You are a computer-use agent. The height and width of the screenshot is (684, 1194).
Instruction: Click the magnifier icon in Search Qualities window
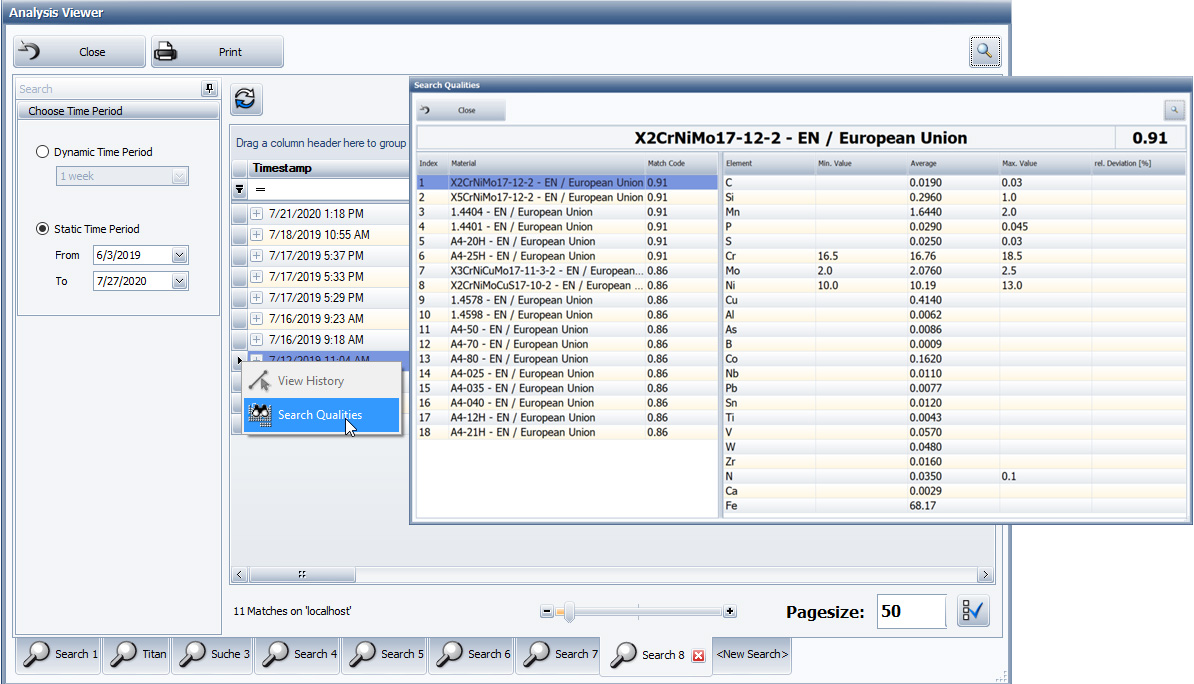click(1175, 110)
